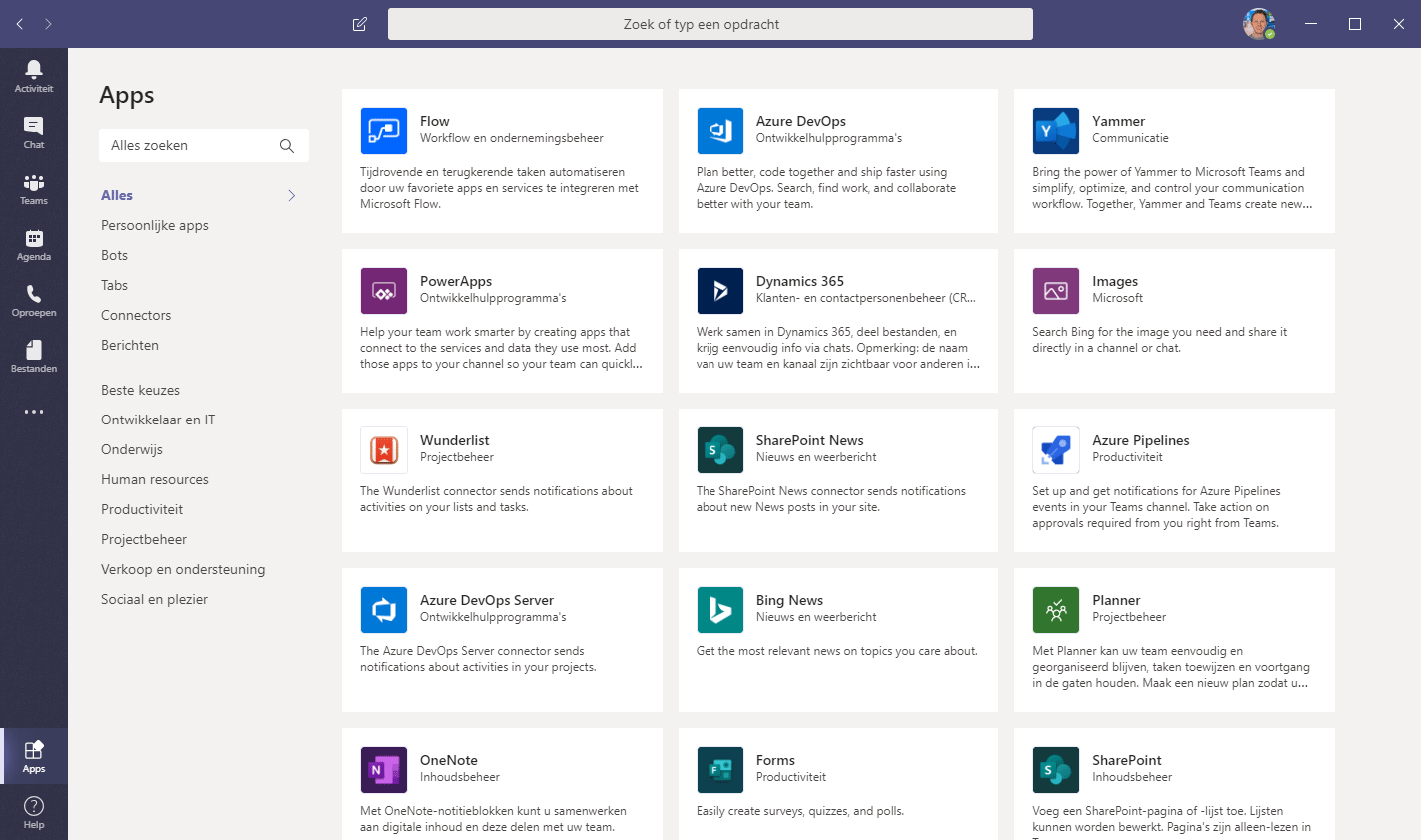The width and height of the screenshot is (1421, 840).
Task: Open the user profile avatar
Action: (x=1259, y=24)
